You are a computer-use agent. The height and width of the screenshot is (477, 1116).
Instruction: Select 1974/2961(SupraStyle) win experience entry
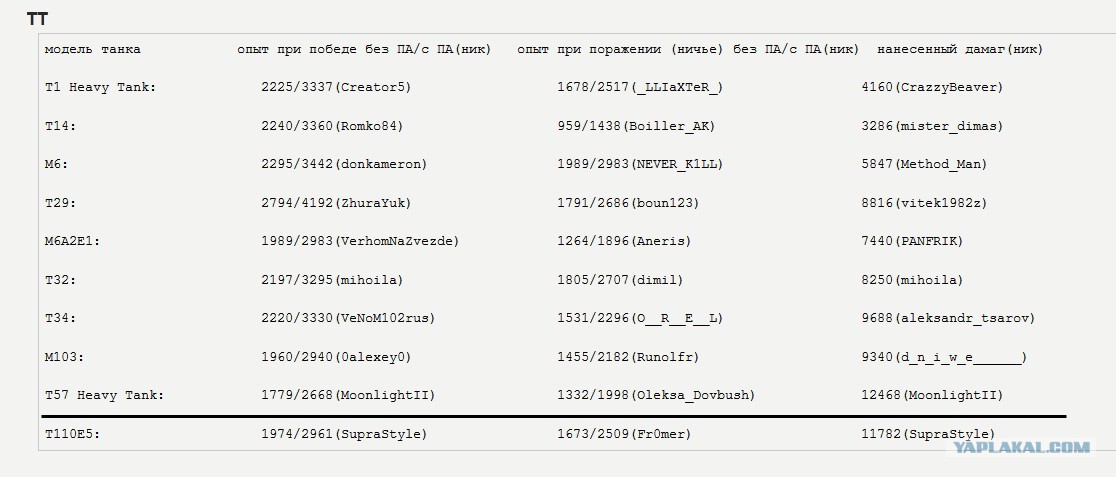tap(344, 434)
